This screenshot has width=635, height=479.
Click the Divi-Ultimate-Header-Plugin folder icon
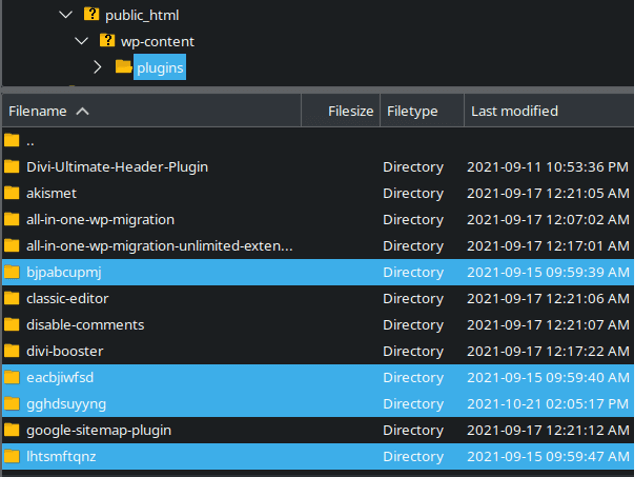12,166
